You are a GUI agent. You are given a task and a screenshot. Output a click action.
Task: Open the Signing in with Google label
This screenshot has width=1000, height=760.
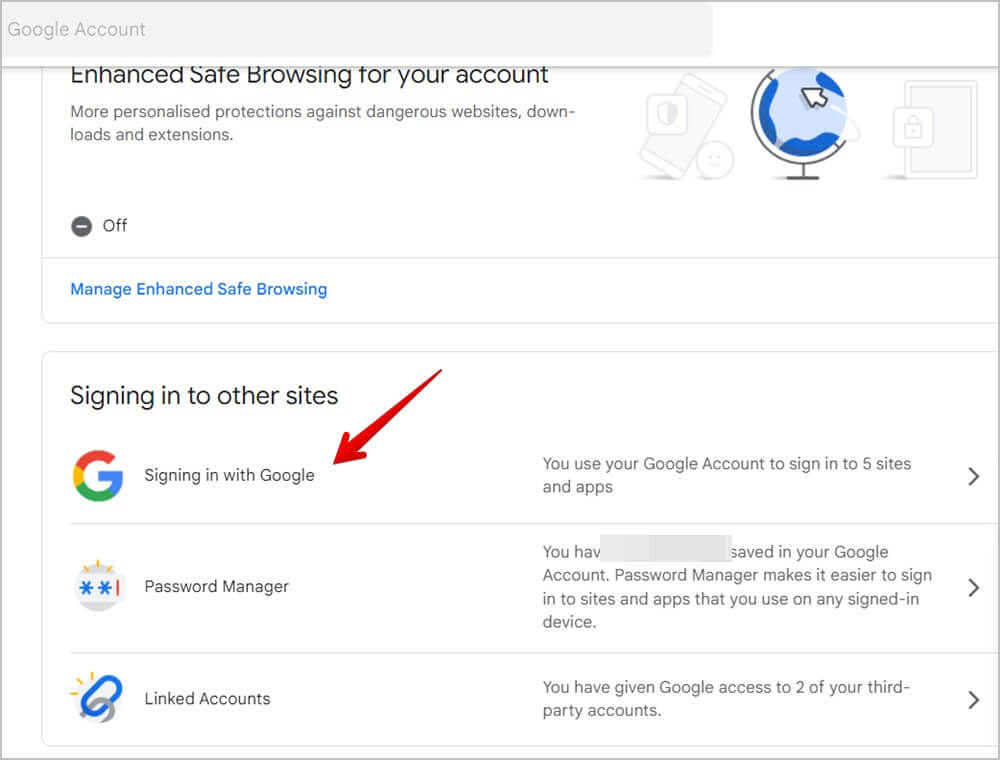pos(229,475)
